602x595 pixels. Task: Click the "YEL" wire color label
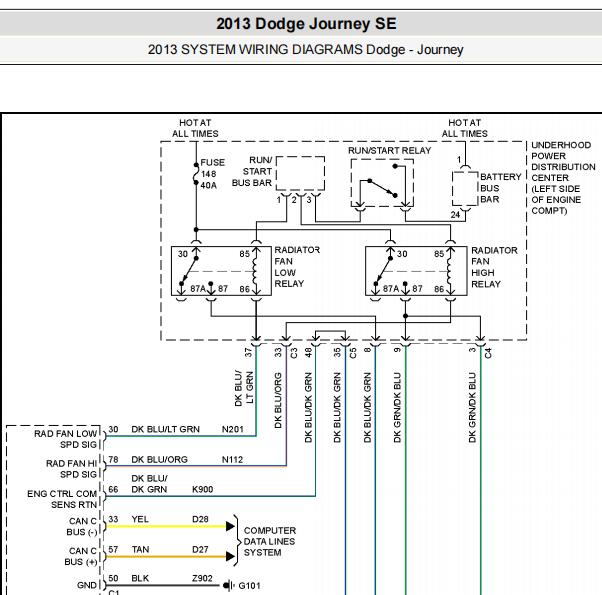click(x=140, y=519)
